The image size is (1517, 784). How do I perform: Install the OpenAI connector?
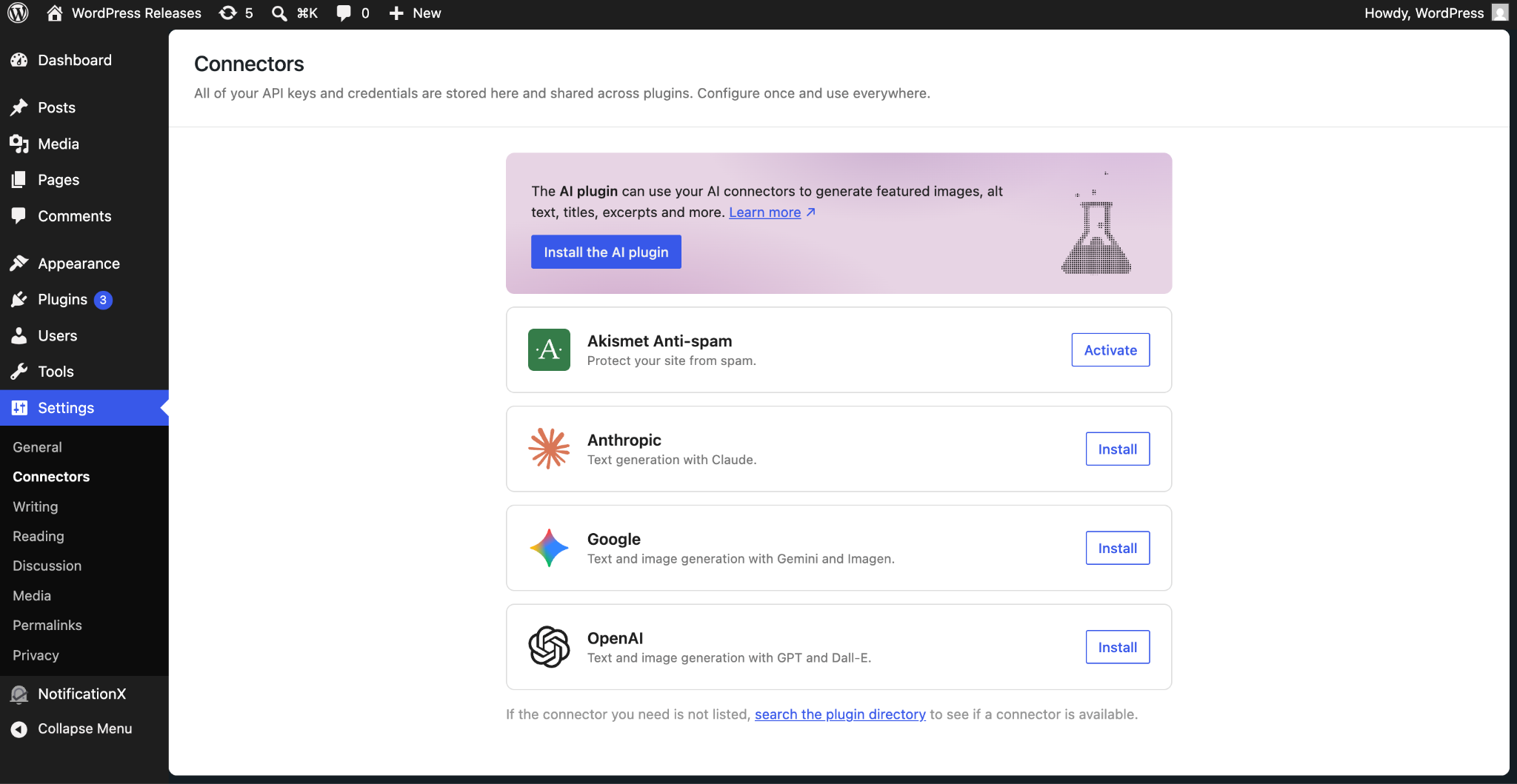[1118, 647]
